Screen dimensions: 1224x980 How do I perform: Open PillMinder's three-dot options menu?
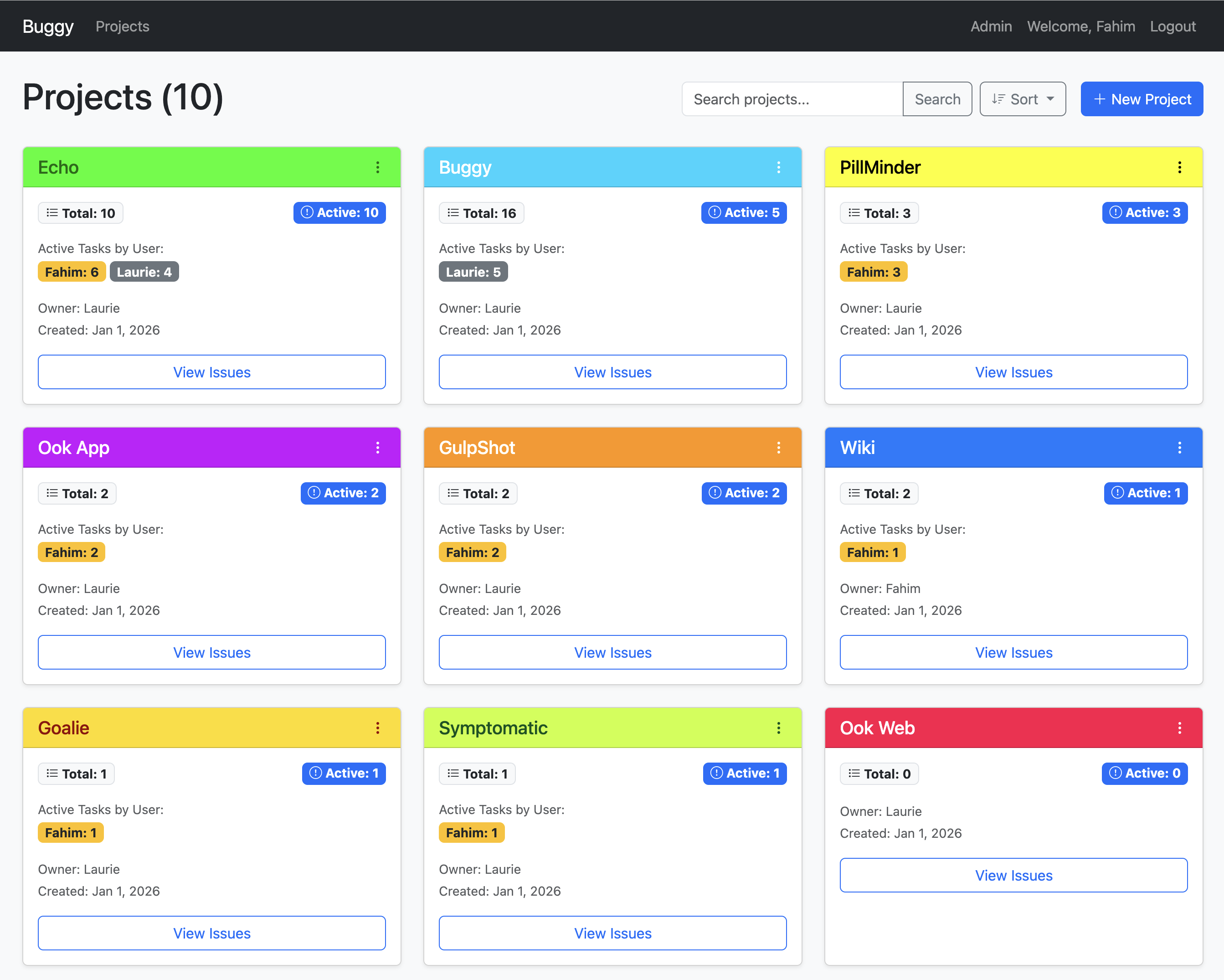[x=1179, y=167]
